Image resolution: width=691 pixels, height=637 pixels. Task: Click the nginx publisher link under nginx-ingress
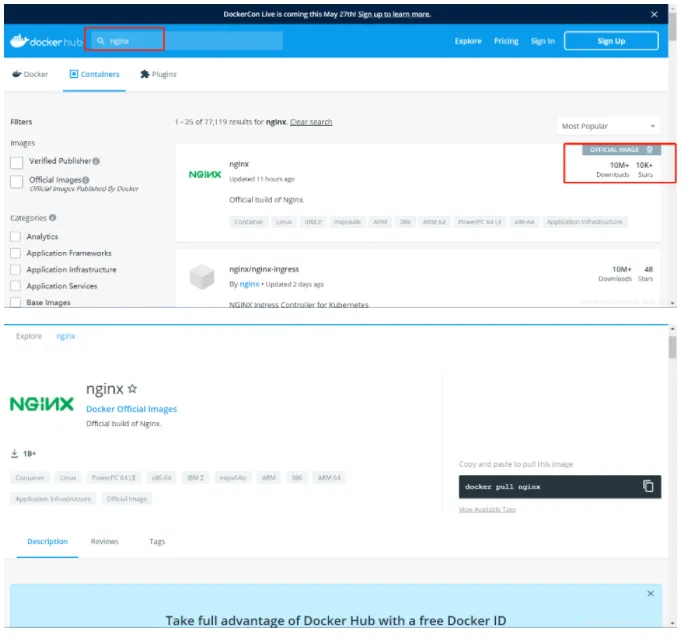[x=249, y=284]
